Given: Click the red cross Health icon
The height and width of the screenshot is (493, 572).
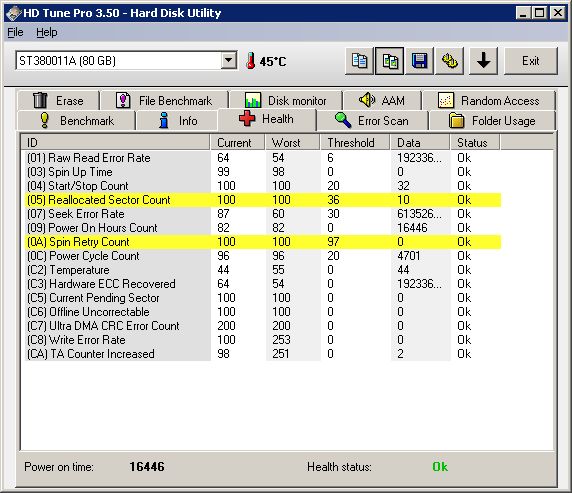Looking at the screenshot, I should [x=247, y=119].
